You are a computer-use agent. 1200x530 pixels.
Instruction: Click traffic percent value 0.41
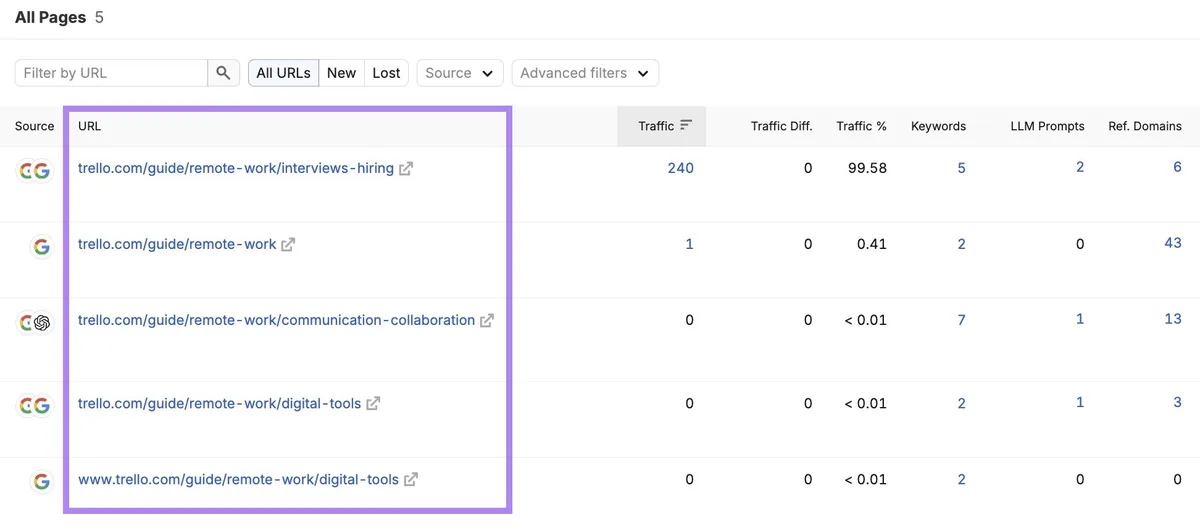pos(872,244)
